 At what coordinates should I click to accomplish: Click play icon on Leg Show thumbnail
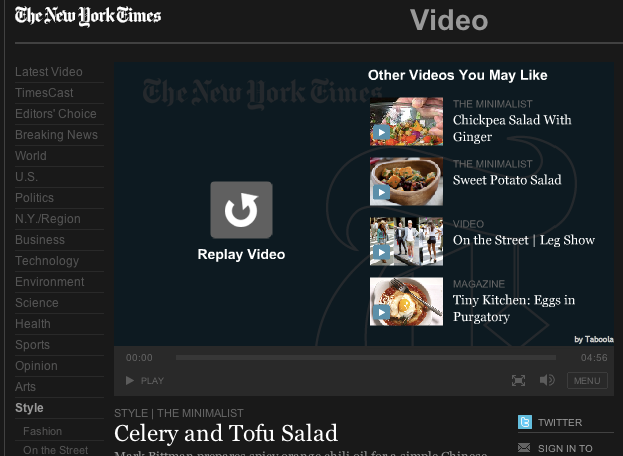coord(381,252)
